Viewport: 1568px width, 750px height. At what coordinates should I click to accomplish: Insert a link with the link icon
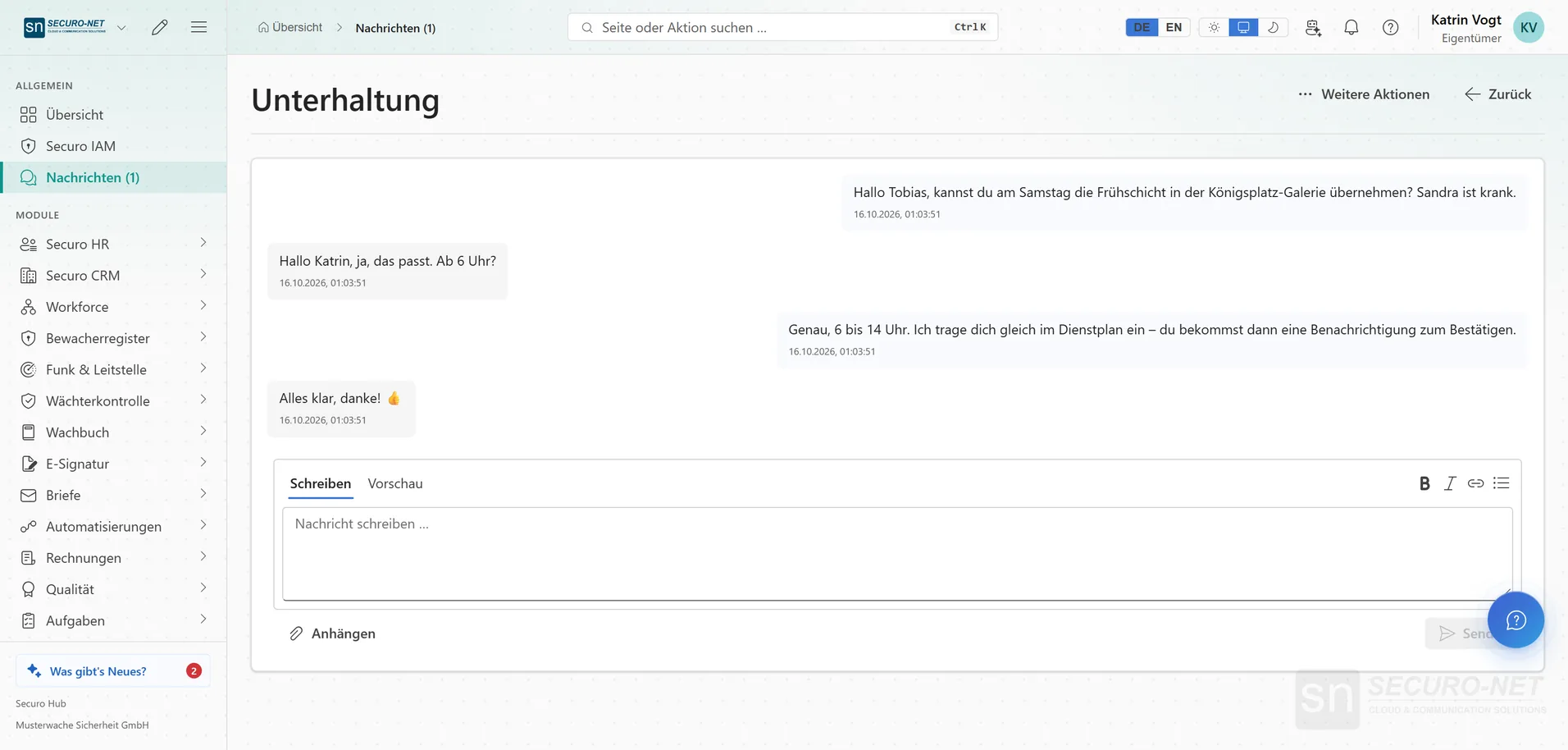tap(1475, 483)
